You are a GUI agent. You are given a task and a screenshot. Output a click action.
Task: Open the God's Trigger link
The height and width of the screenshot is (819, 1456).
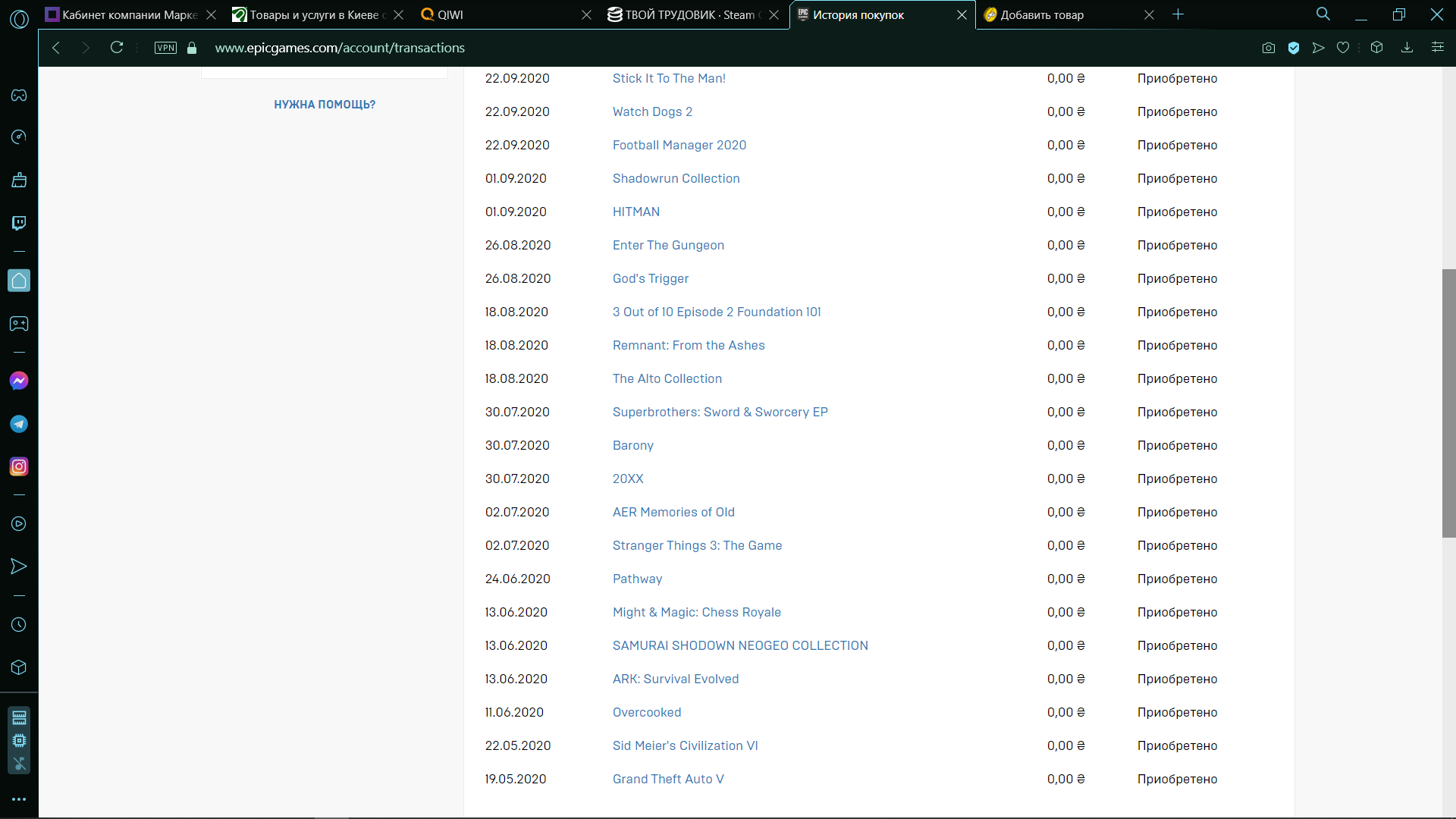tap(651, 278)
